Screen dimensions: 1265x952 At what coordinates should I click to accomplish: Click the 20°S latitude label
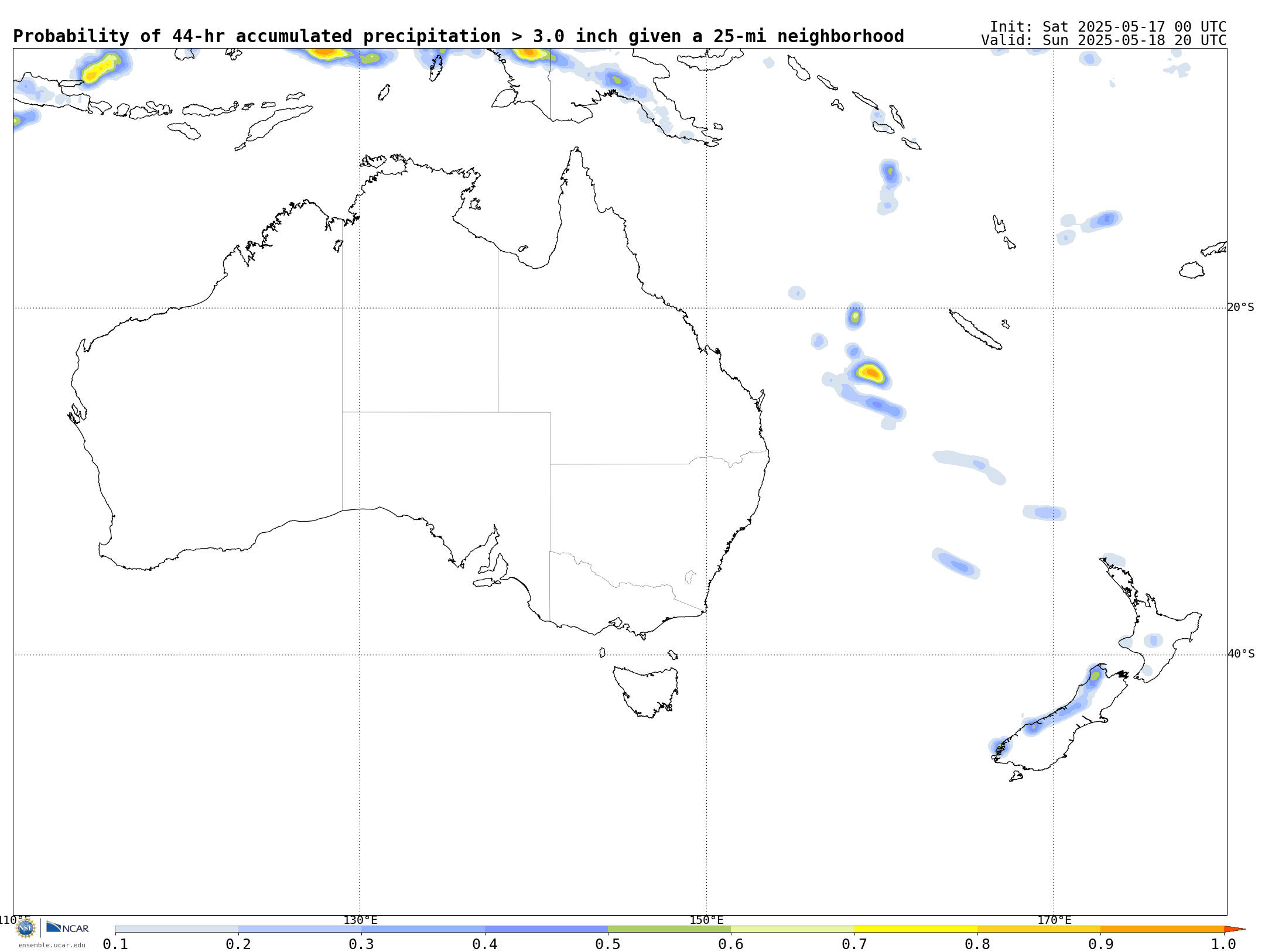[1240, 307]
